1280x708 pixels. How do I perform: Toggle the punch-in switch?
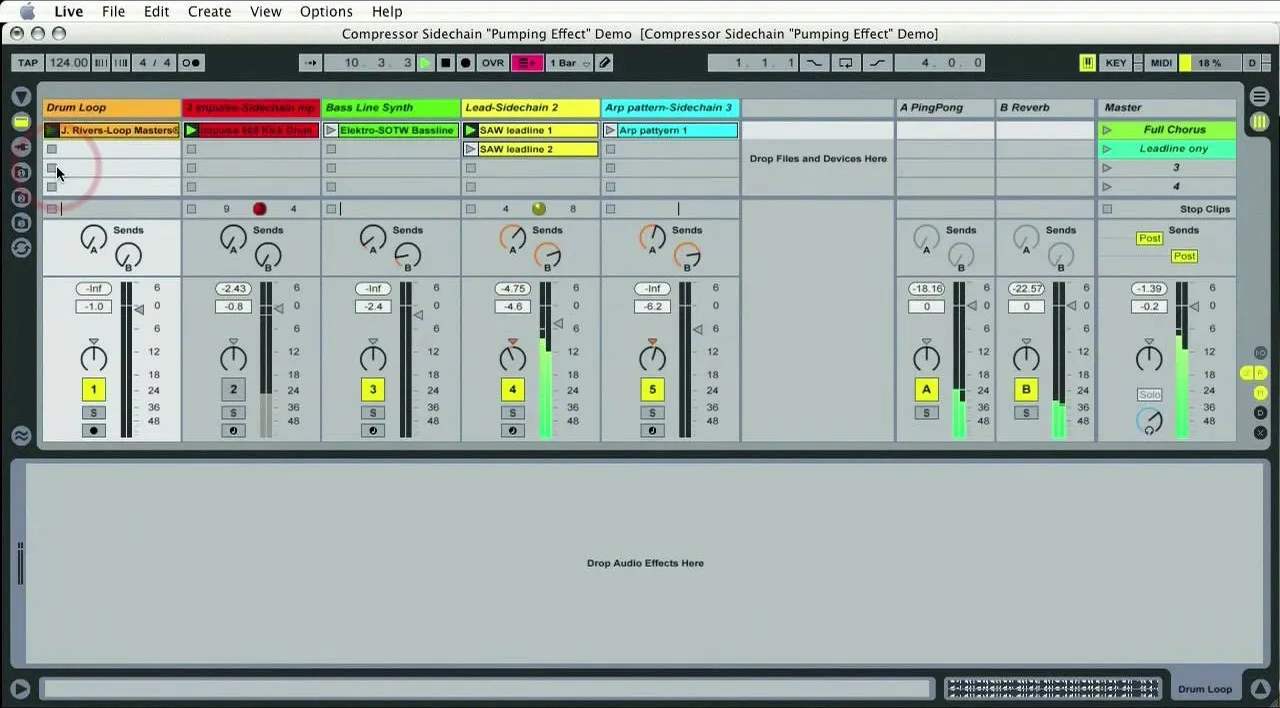[813, 63]
